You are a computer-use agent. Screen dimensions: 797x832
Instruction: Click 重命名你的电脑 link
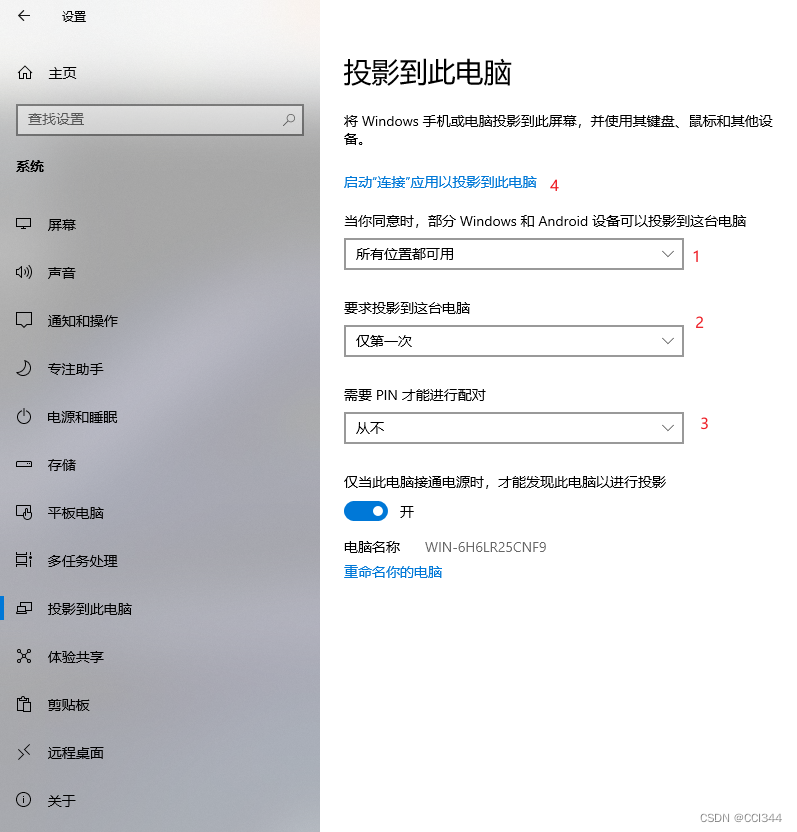click(x=393, y=572)
